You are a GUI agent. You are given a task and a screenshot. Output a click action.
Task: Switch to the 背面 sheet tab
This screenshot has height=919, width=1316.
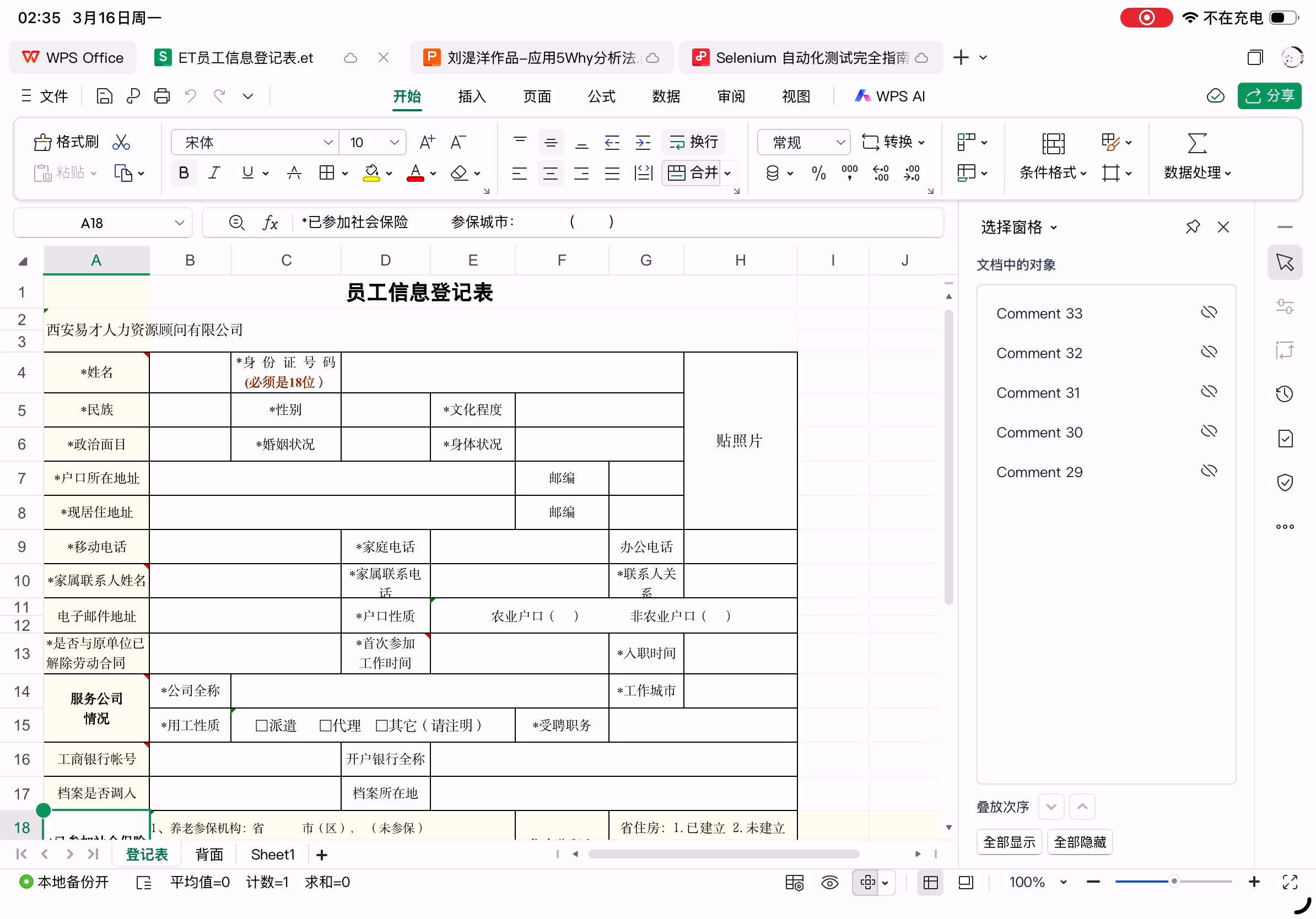(209, 854)
